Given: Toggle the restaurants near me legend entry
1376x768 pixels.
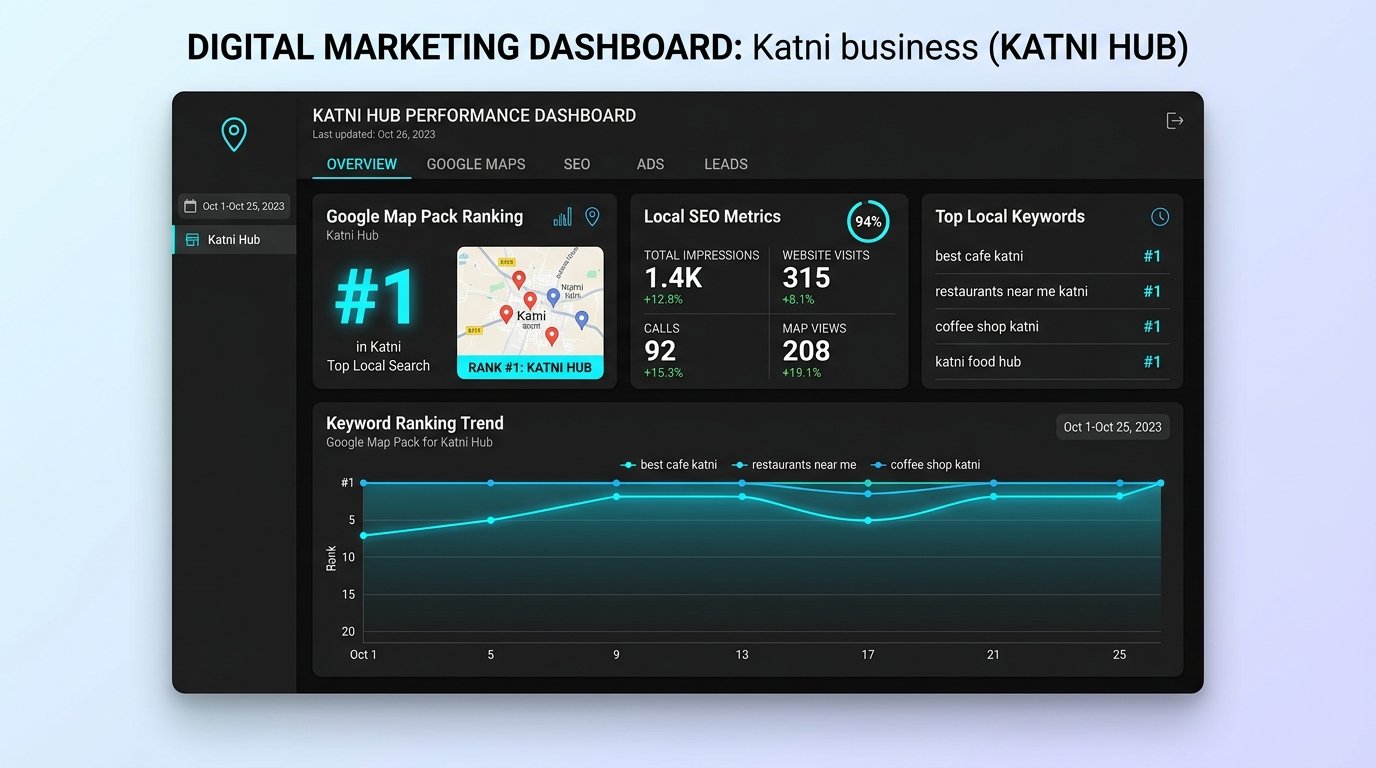Looking at the screenshot, I should (x=795, y=465).
